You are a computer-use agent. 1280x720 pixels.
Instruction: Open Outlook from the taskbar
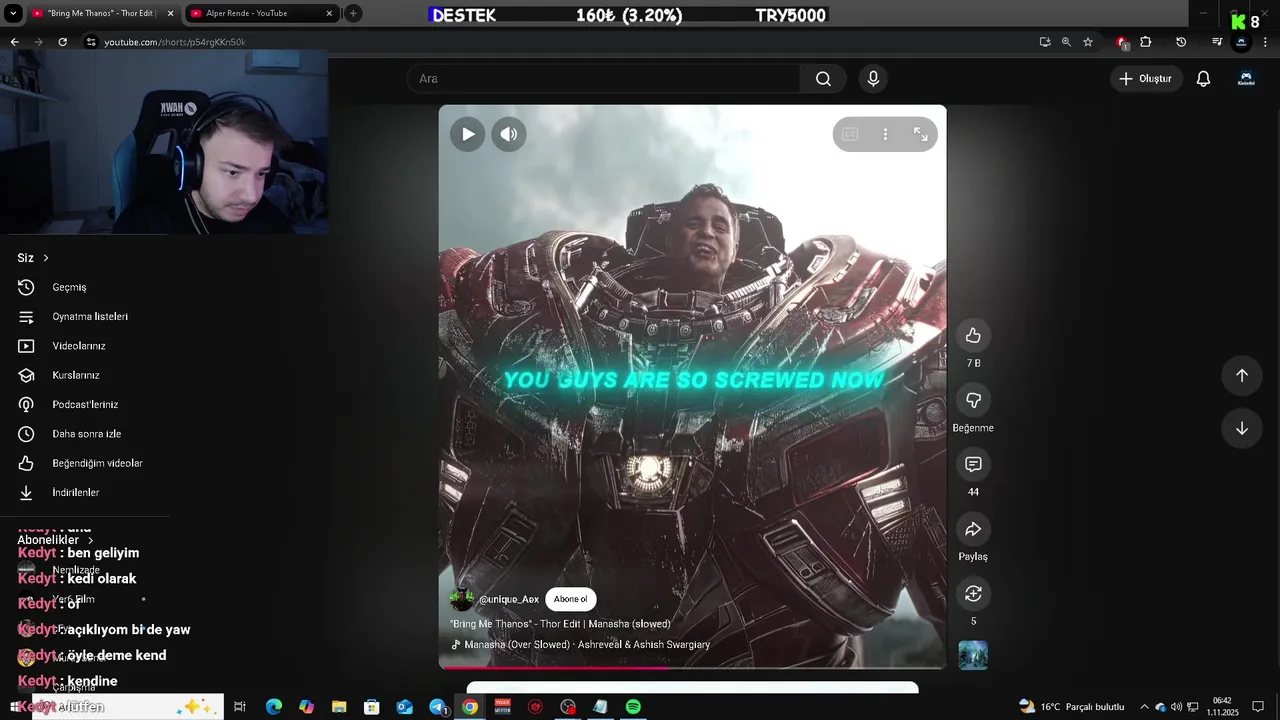click(x=404, y=707)
